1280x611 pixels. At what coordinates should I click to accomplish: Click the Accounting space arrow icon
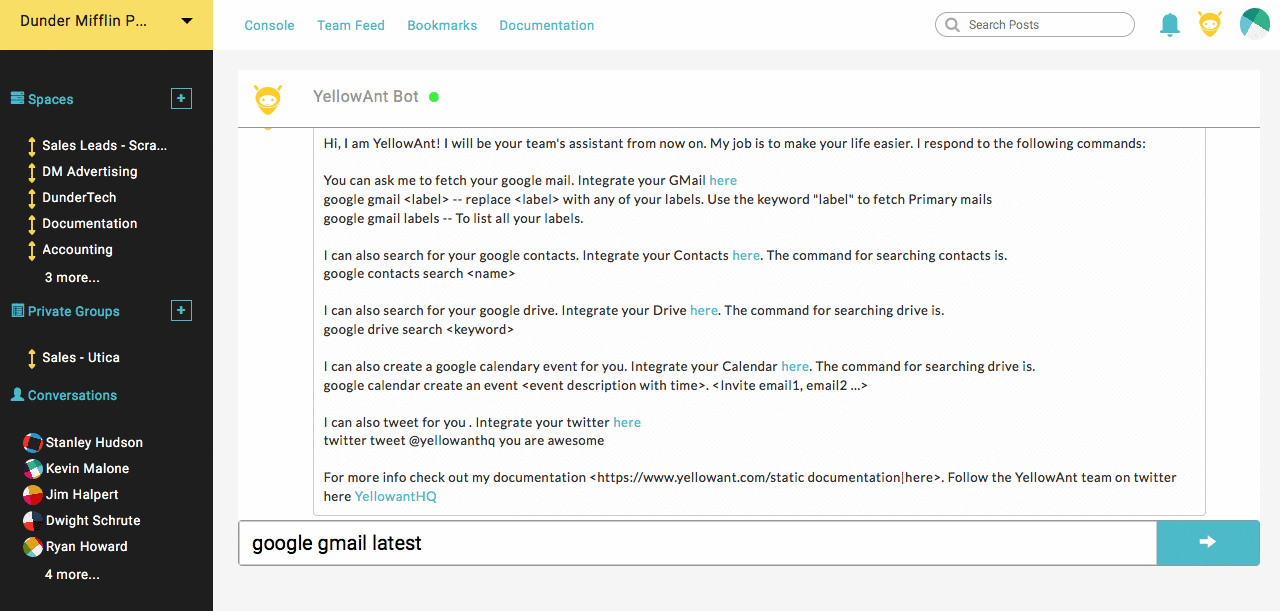pyautogui.click(x=31, y=250)
